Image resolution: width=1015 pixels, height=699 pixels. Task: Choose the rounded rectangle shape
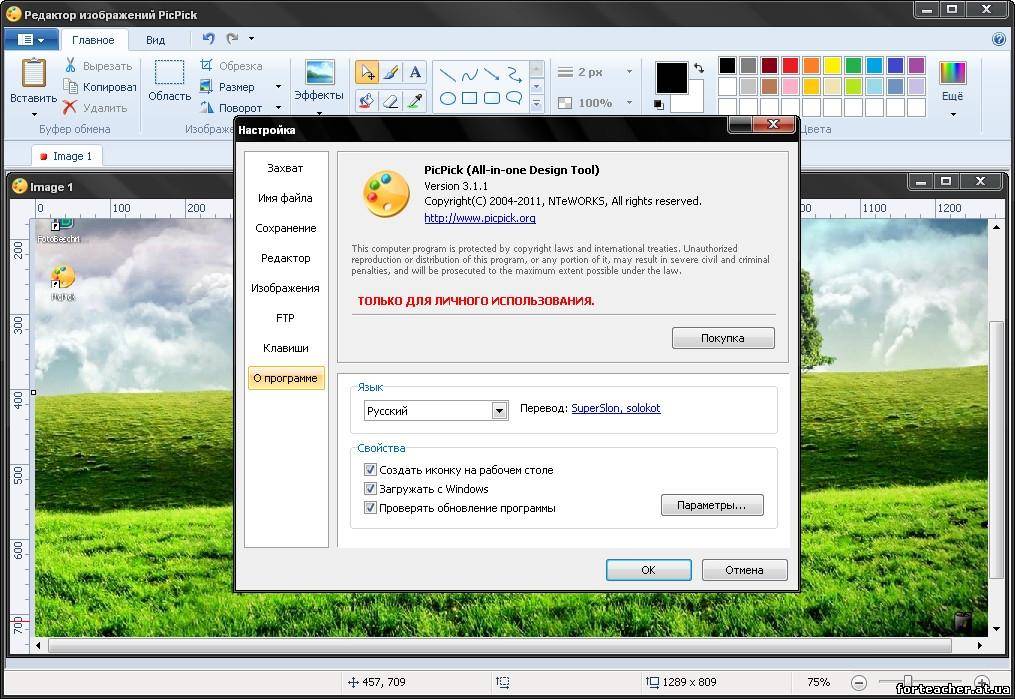point(492,98)
